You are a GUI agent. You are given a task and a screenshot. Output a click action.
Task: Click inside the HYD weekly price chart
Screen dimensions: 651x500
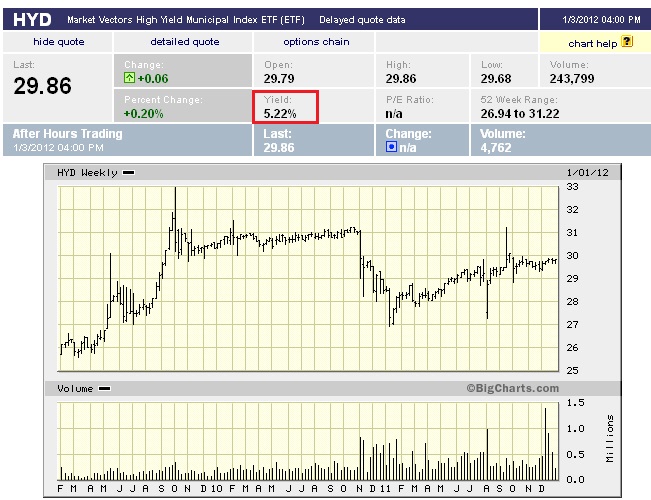point(308,279)
